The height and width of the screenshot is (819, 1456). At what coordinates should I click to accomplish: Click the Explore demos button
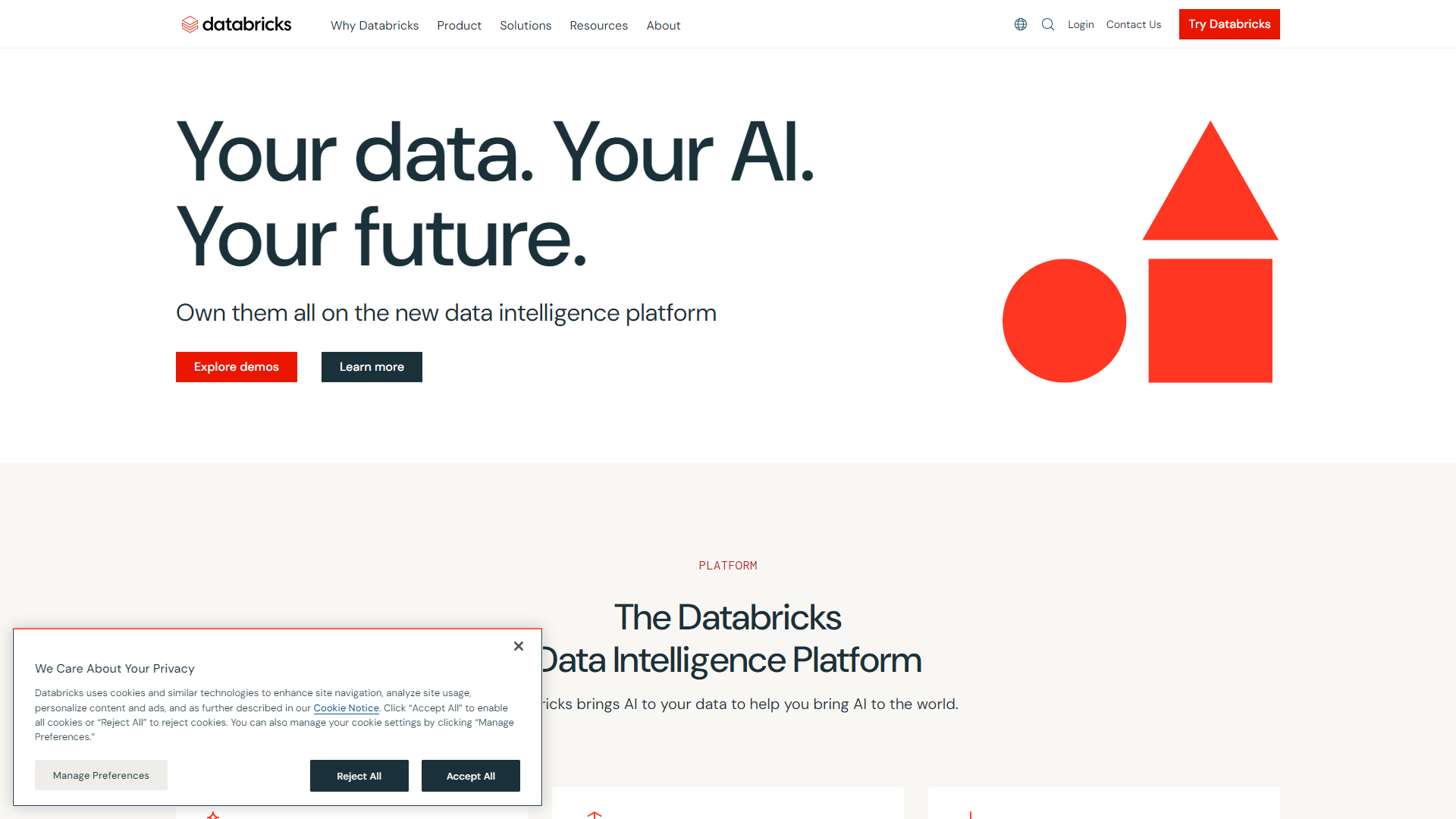[236, 366]
